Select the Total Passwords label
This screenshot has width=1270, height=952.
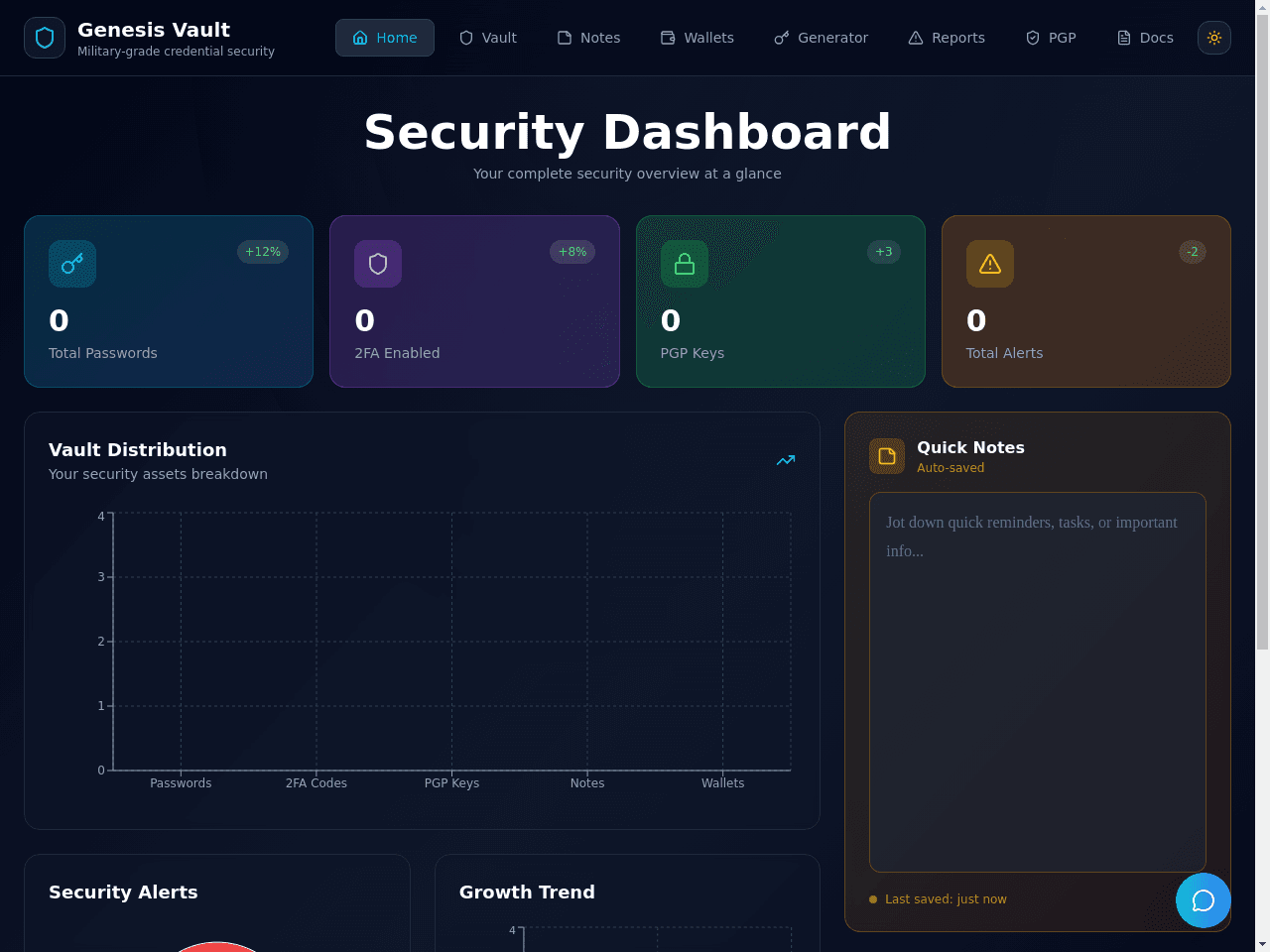tap(103, 353)
